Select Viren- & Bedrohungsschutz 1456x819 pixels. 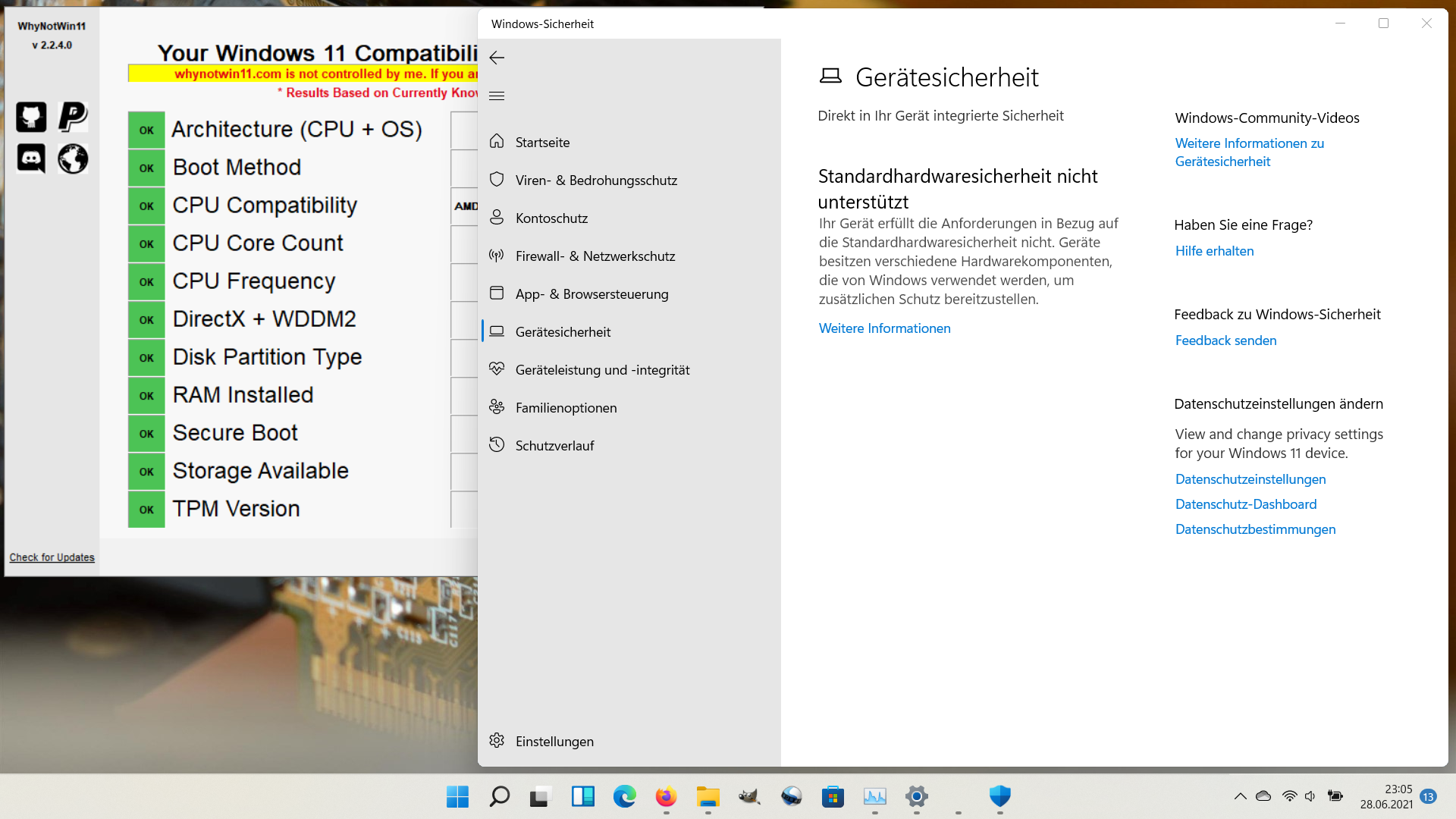point(596,180)
